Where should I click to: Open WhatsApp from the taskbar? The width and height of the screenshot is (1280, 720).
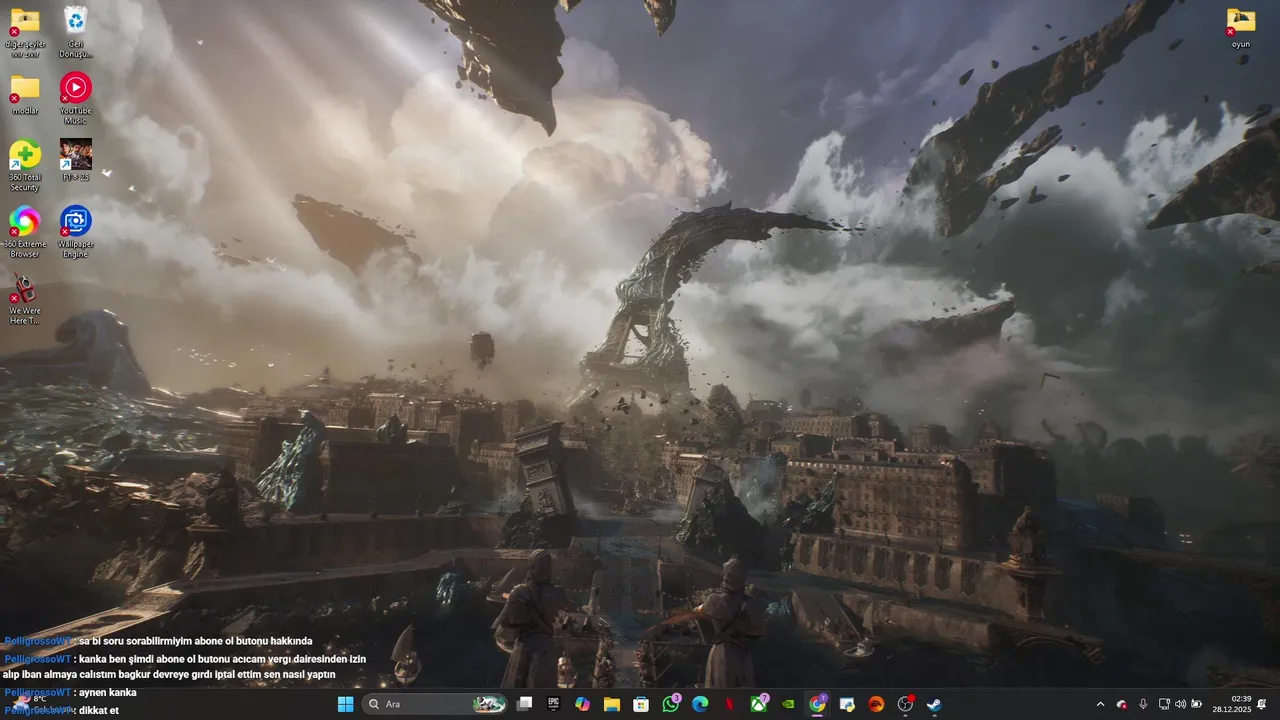(670, 704)
